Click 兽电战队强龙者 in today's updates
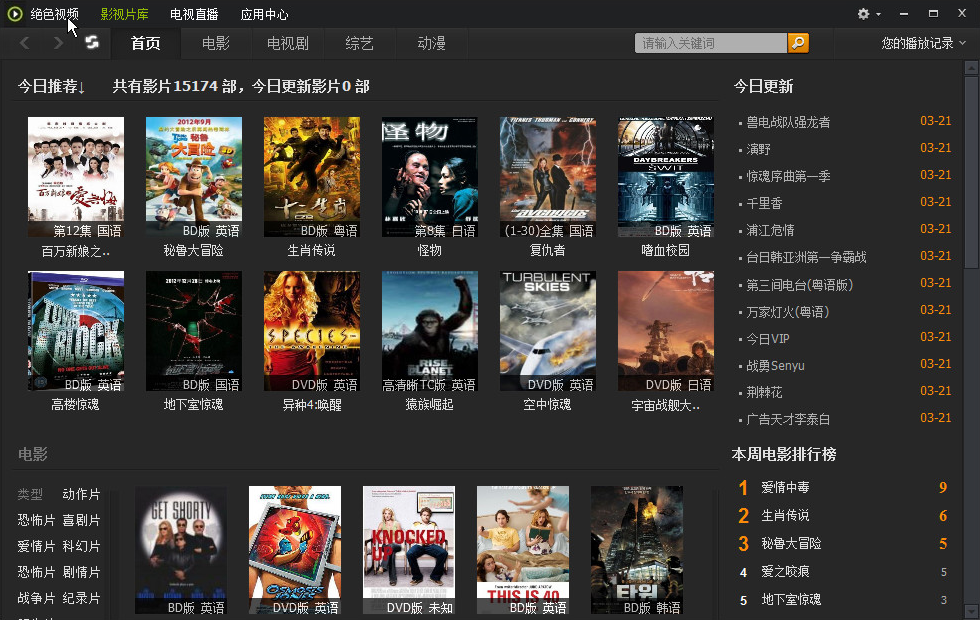 click(x=788, y=122)
